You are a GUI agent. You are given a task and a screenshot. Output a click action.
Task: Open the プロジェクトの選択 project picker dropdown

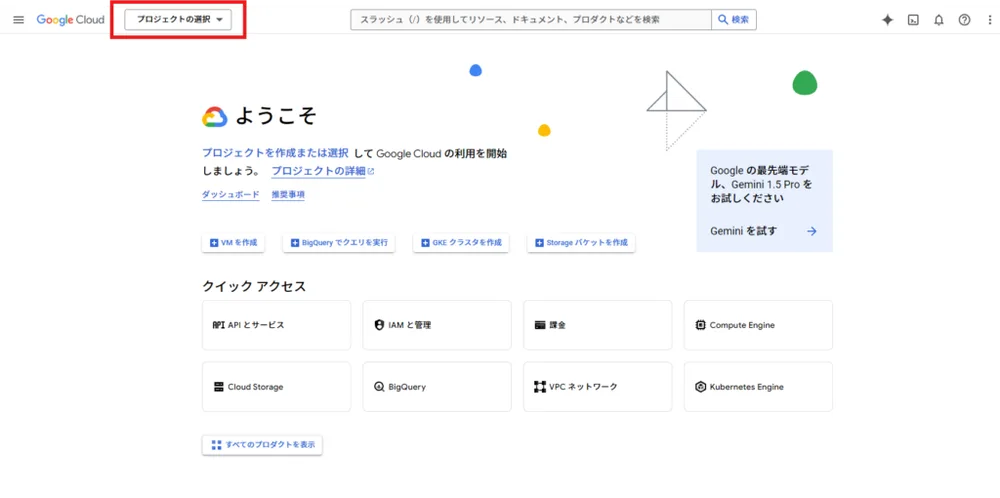tap(178, 20)
